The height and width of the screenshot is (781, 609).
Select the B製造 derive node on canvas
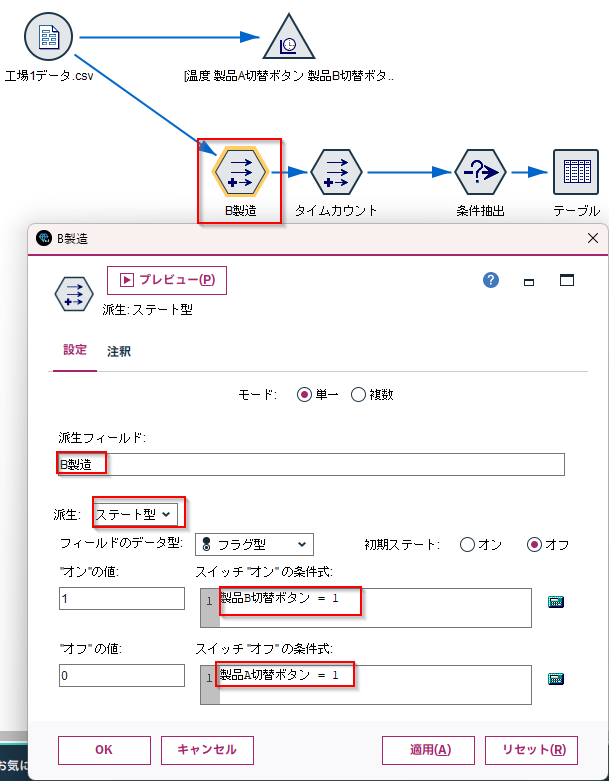(x=241, y=172)
